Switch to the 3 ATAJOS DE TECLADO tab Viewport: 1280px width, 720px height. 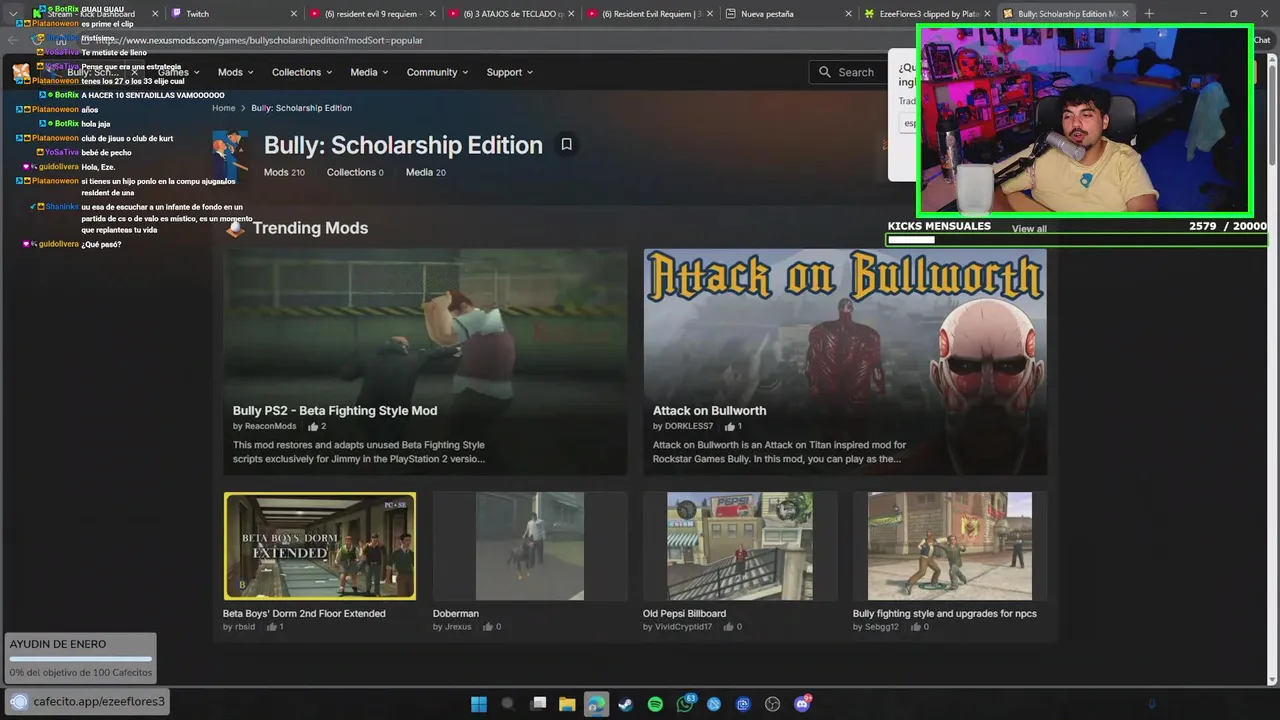point(512,14)
